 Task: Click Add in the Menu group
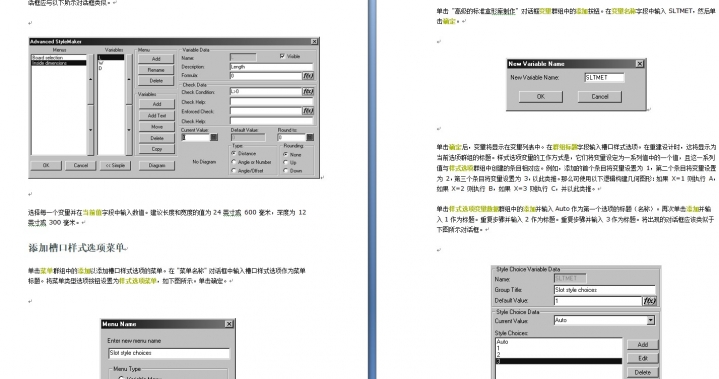[x=156, y=59]
